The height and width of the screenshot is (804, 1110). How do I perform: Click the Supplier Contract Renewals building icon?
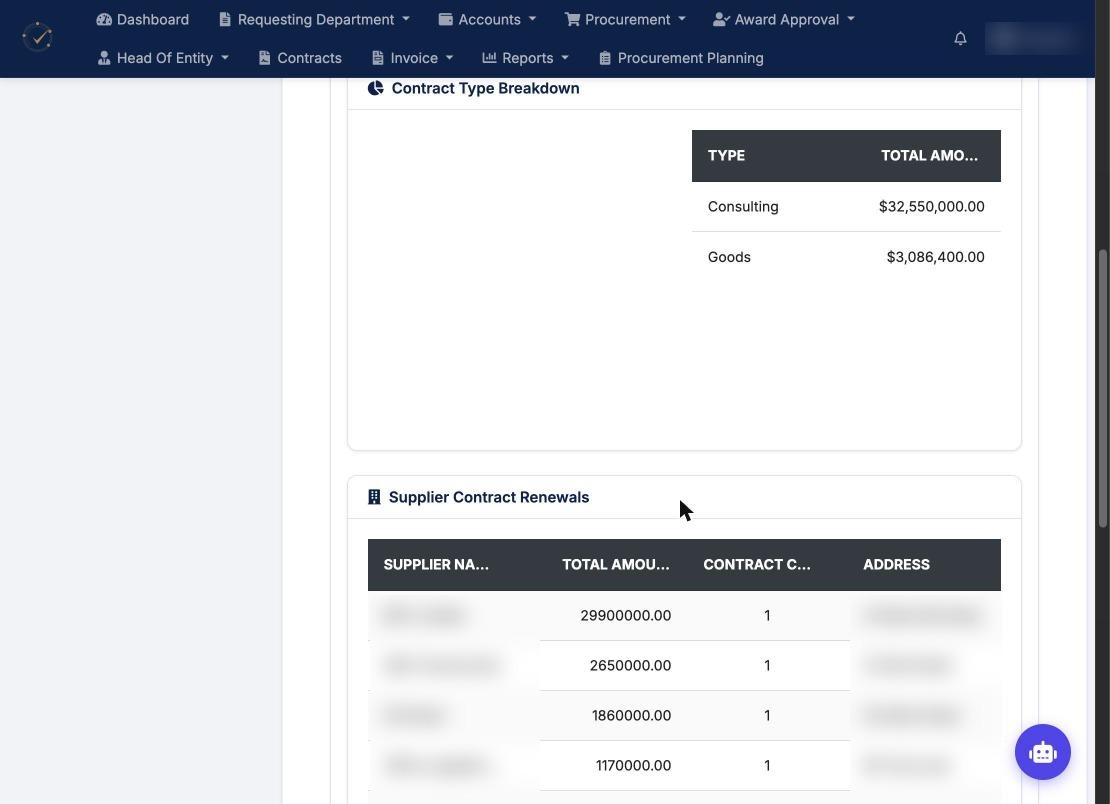374,497
